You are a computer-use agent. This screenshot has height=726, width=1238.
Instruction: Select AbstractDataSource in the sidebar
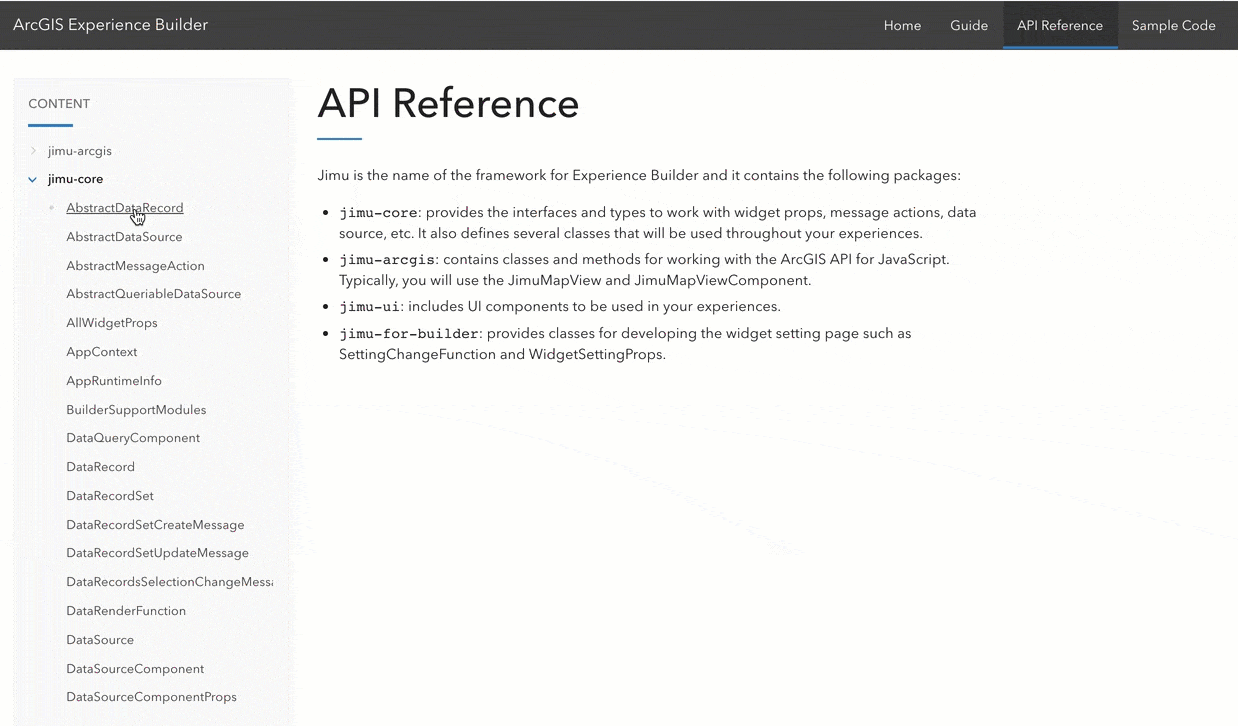click(x=124, y=237)
